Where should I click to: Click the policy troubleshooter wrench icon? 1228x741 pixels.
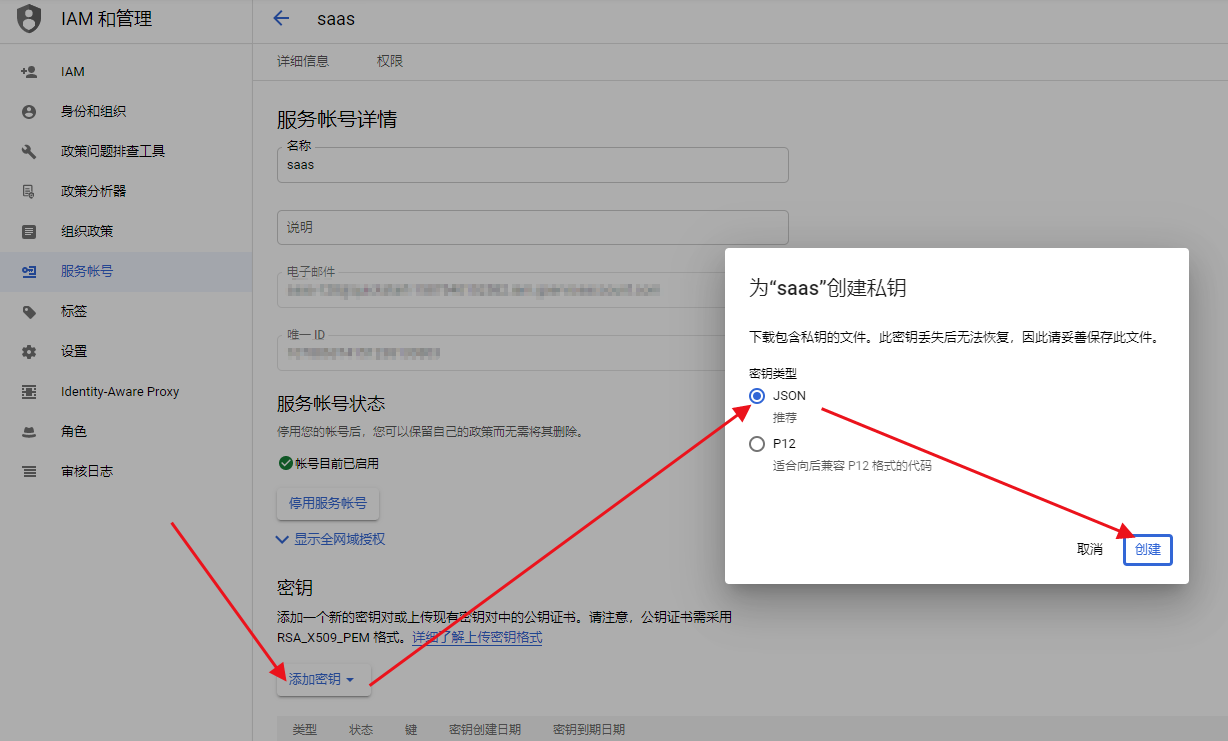pos(29,152)
